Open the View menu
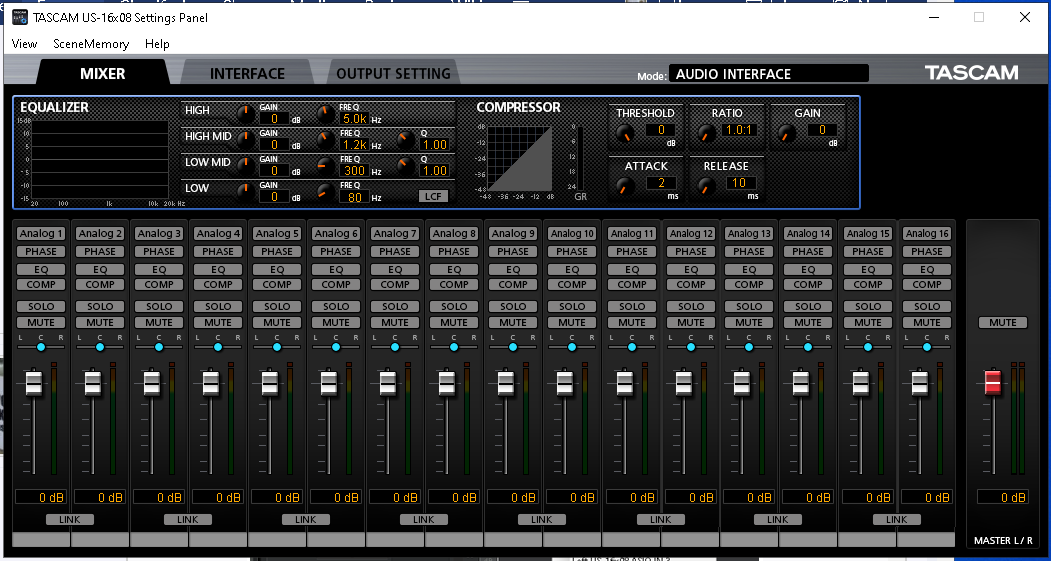The image size is (1051, 561). pos(24,44)
